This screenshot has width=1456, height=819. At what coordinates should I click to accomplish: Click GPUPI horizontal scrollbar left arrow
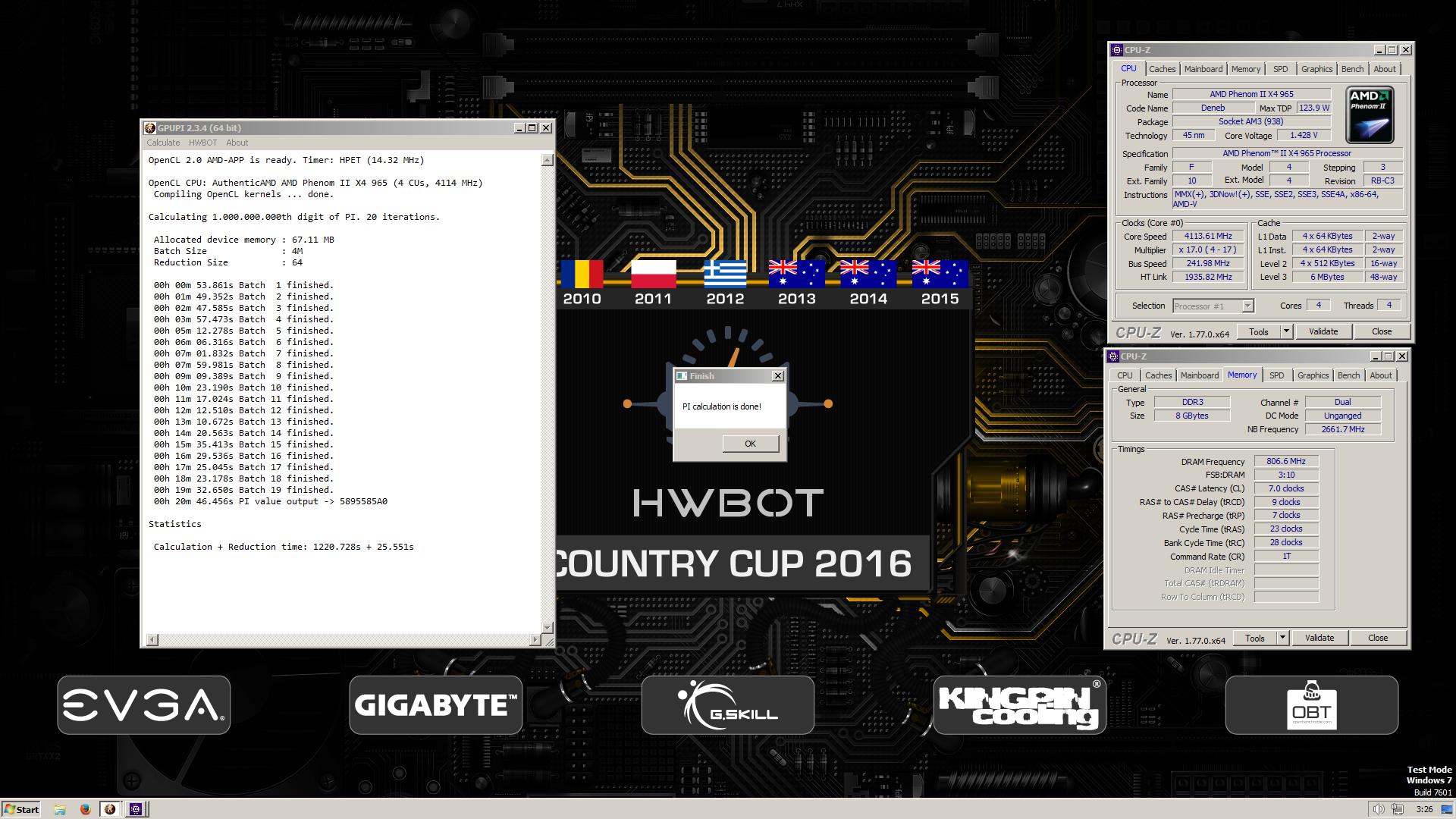pyautogui.click(x=152, y=640)
